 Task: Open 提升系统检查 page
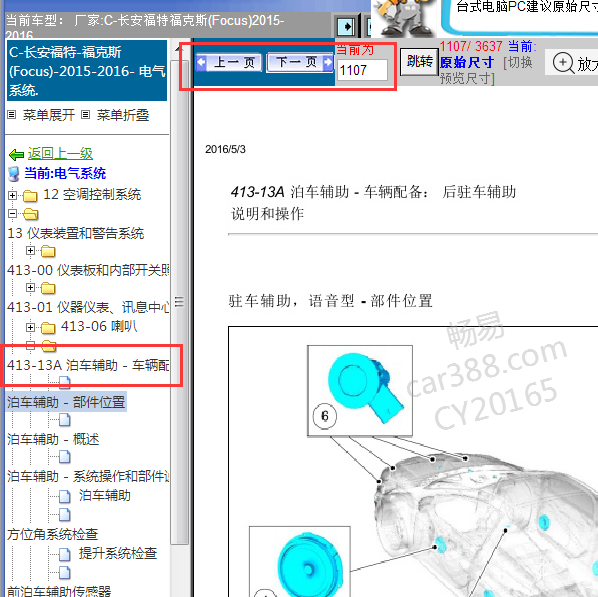[x=118, y=553]
